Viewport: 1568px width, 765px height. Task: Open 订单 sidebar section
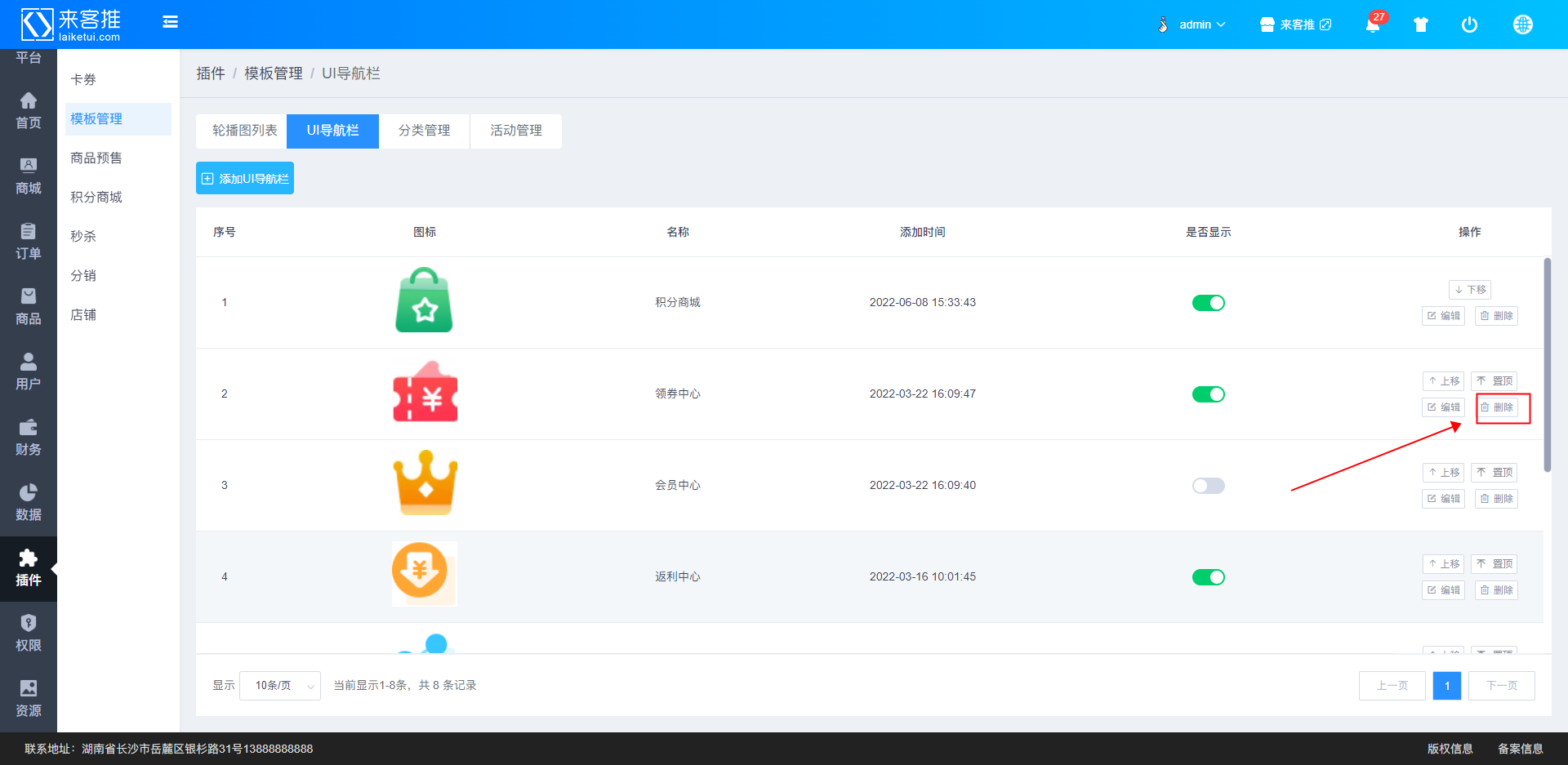point(29,242)
